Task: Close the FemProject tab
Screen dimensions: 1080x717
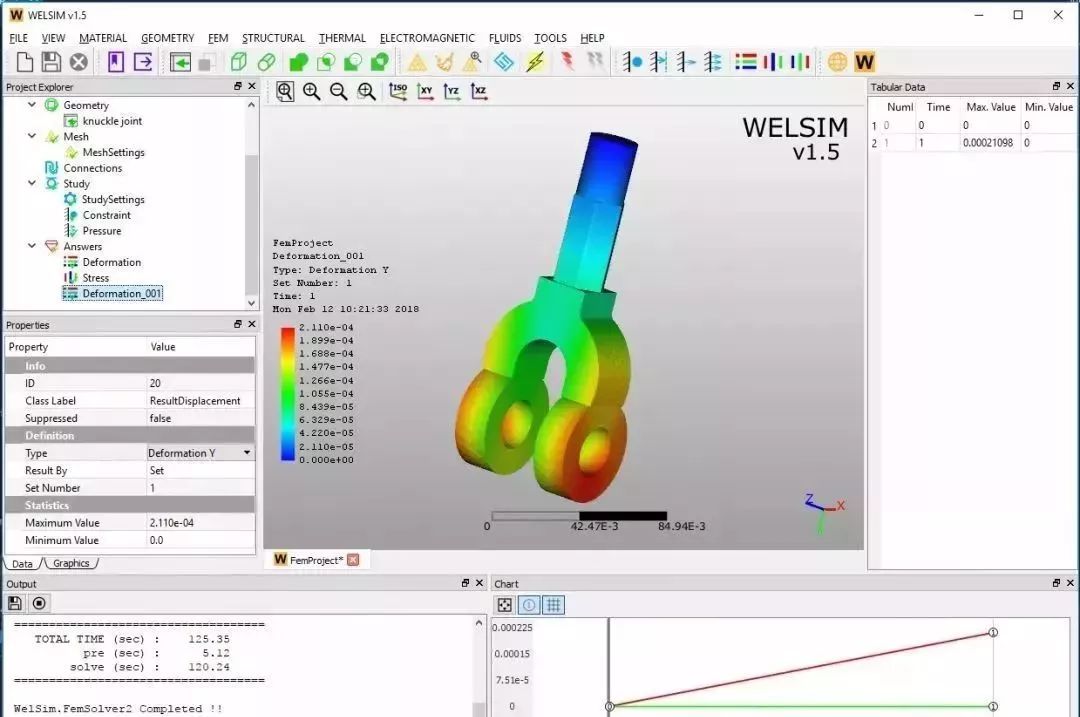Action: pos(353,560)
